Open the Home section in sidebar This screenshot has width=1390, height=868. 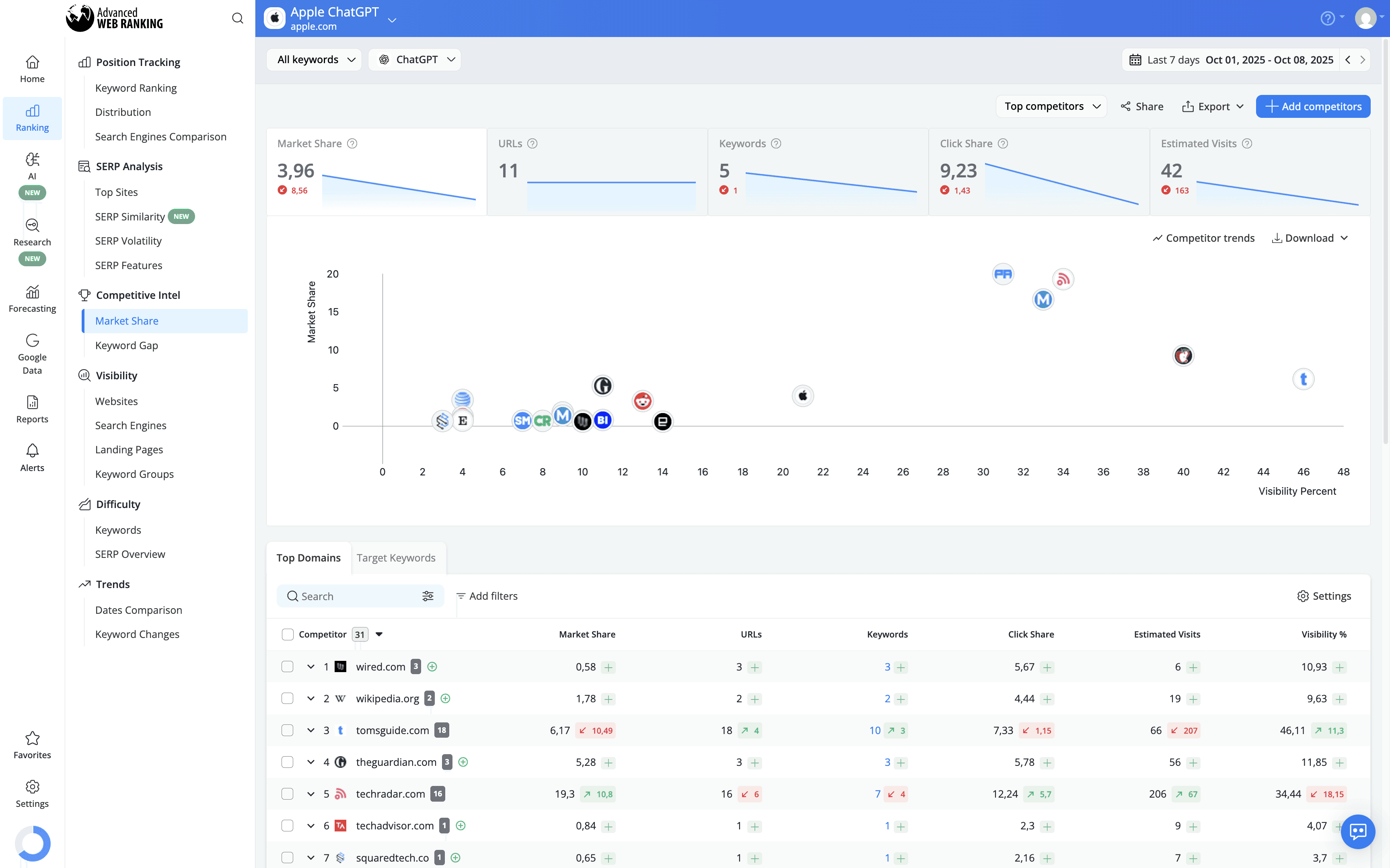point(32,69)
